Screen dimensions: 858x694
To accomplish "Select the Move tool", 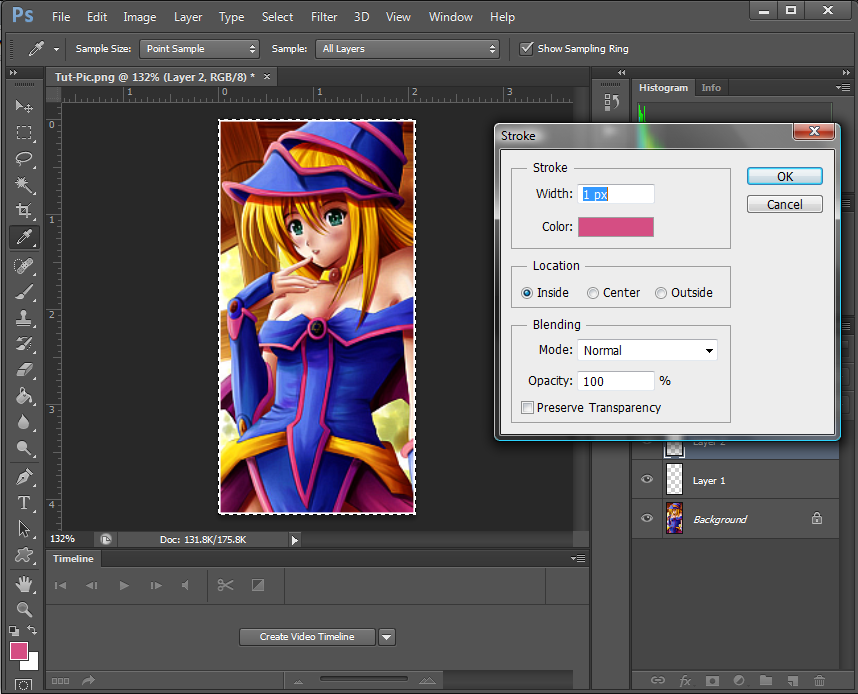I will [x=24, y=106].
